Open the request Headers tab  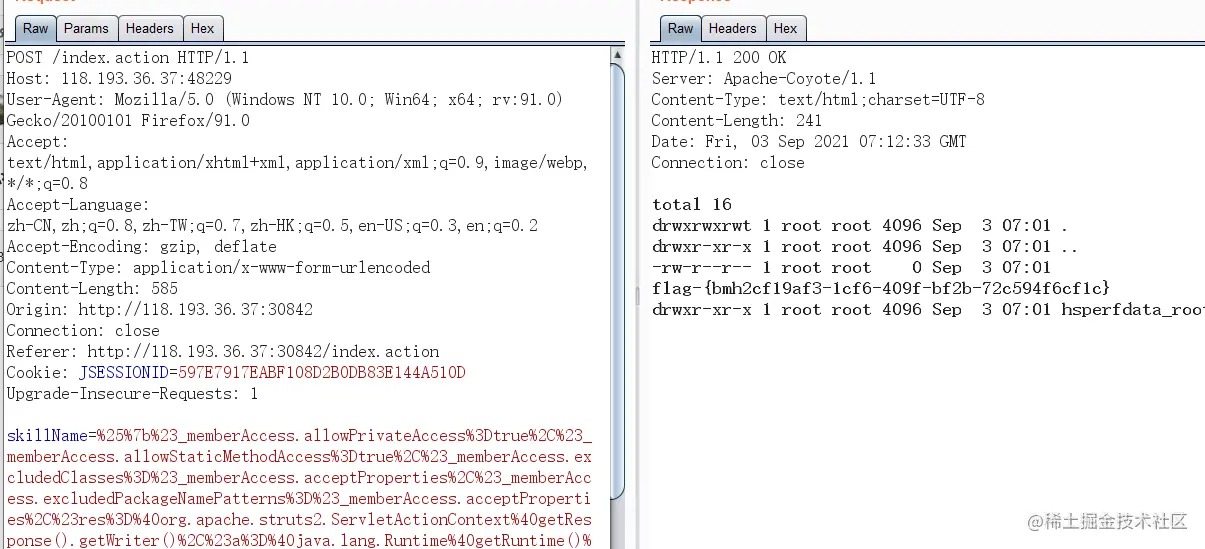pyautogui.click(x=150, y=29)
